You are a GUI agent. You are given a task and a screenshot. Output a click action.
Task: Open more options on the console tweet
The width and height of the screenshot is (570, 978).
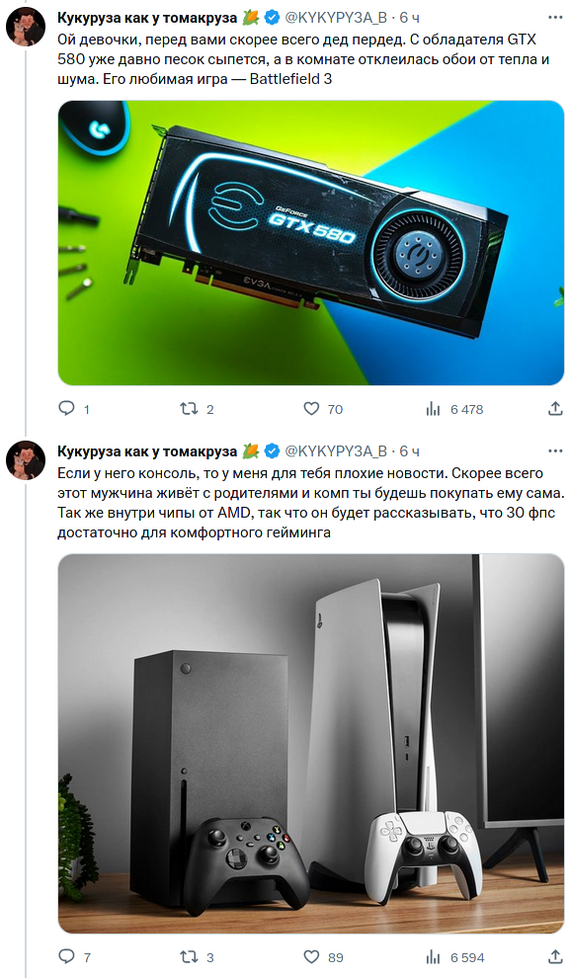coord(555,451)
